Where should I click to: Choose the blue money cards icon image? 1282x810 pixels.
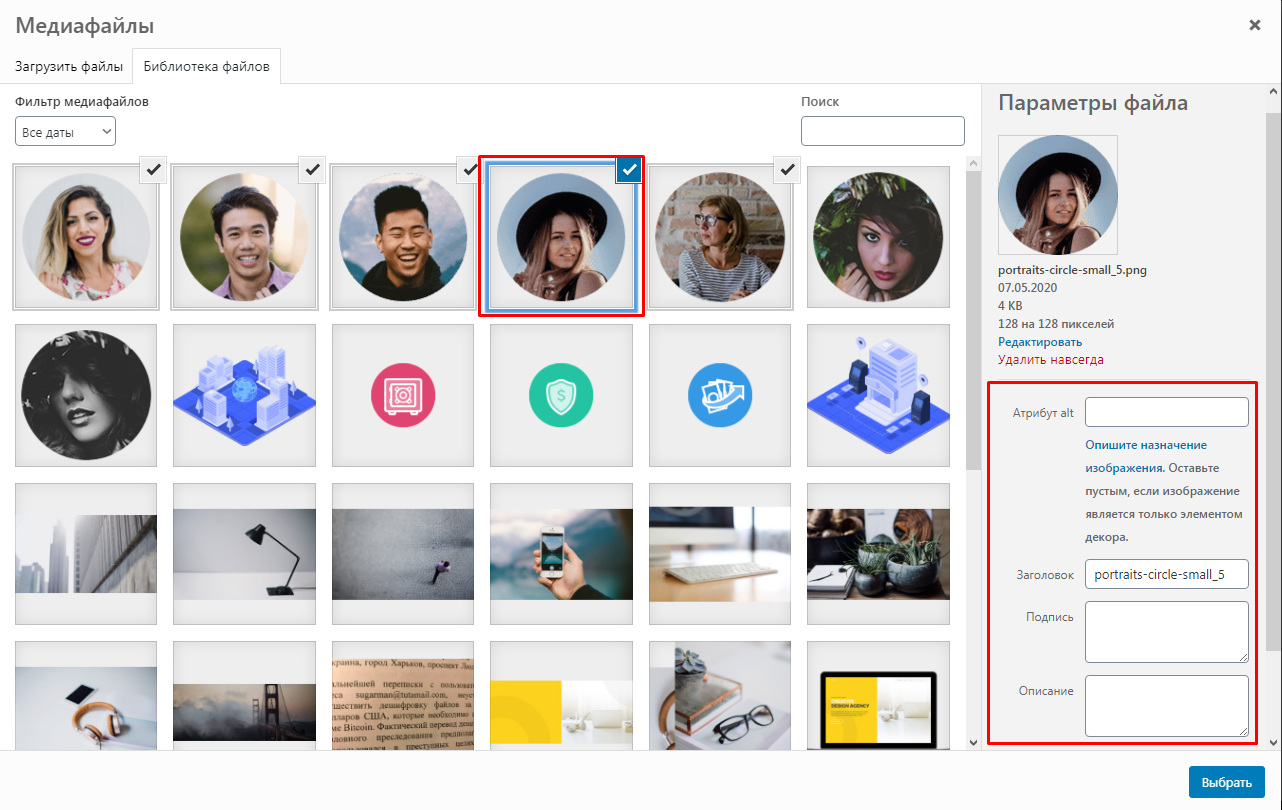coord(720,395)
